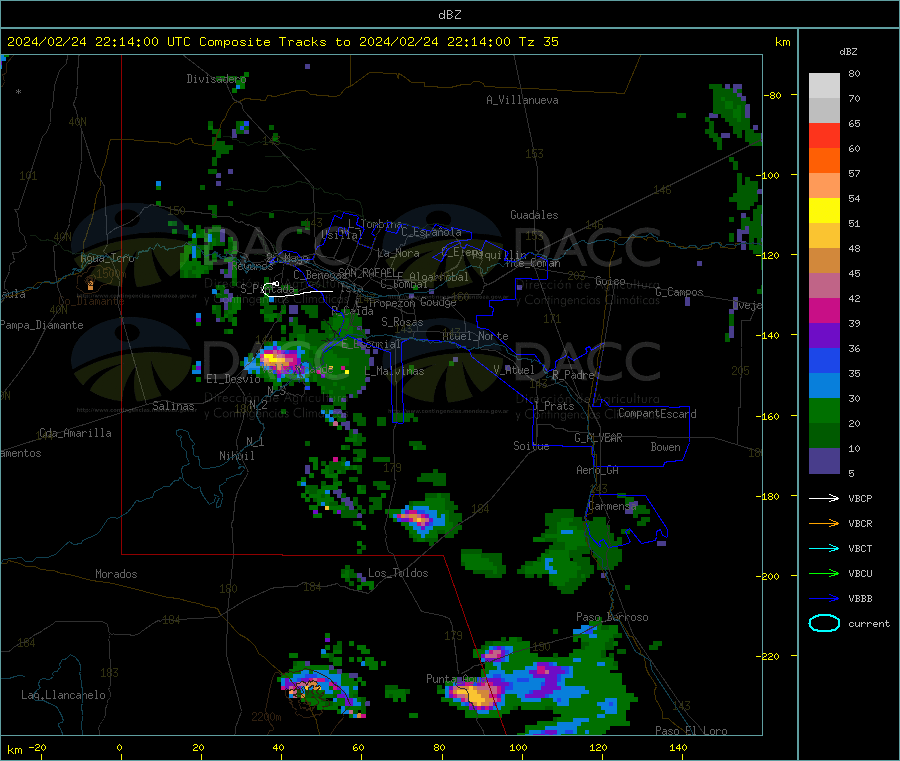Click the x-axis tick label '100'
Viewport: 900px width, 761px height.
coord(518,748)
